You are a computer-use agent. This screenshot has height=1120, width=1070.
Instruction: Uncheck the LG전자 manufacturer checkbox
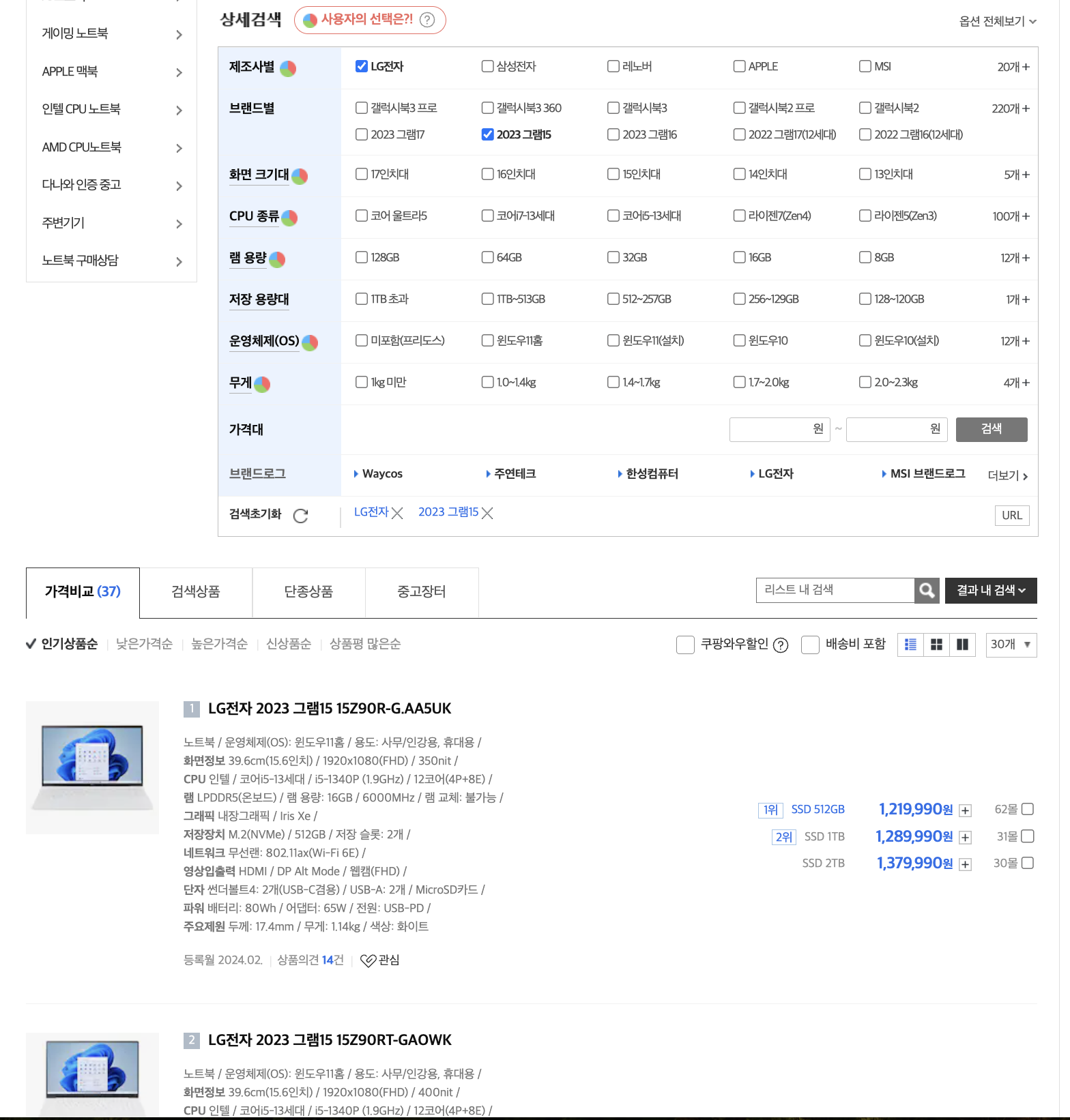tap(362, 66)
